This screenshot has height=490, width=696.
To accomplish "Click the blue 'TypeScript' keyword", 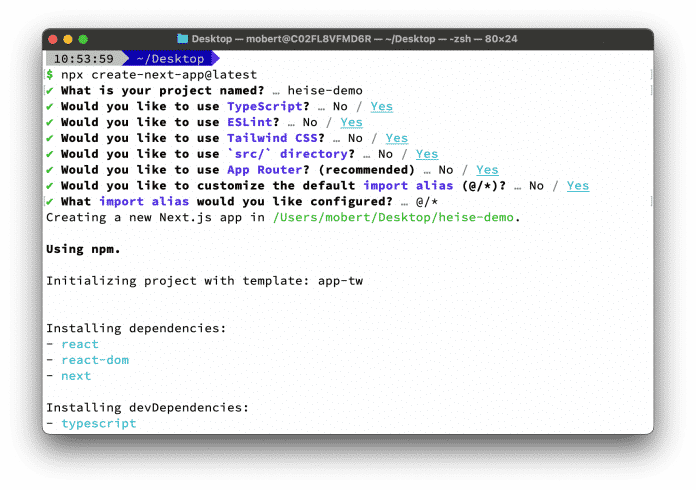I will 265,107.
